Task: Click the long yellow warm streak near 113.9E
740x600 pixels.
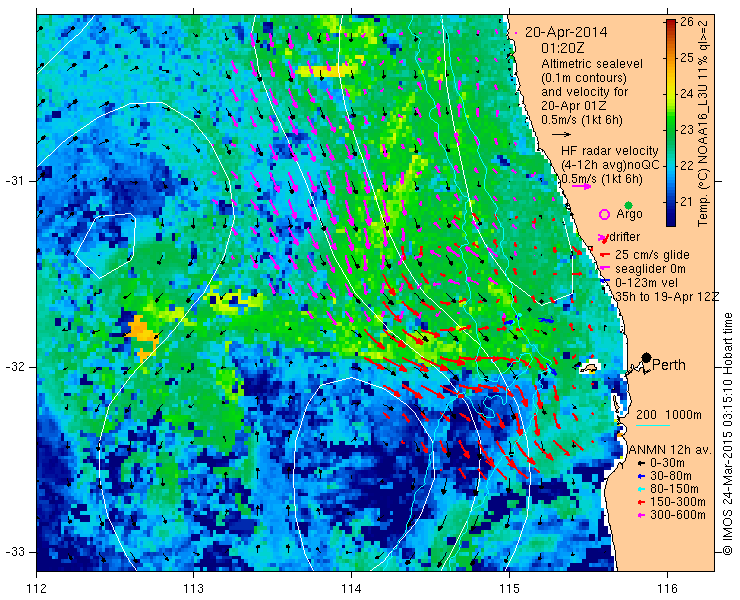Action: (326, 71)
